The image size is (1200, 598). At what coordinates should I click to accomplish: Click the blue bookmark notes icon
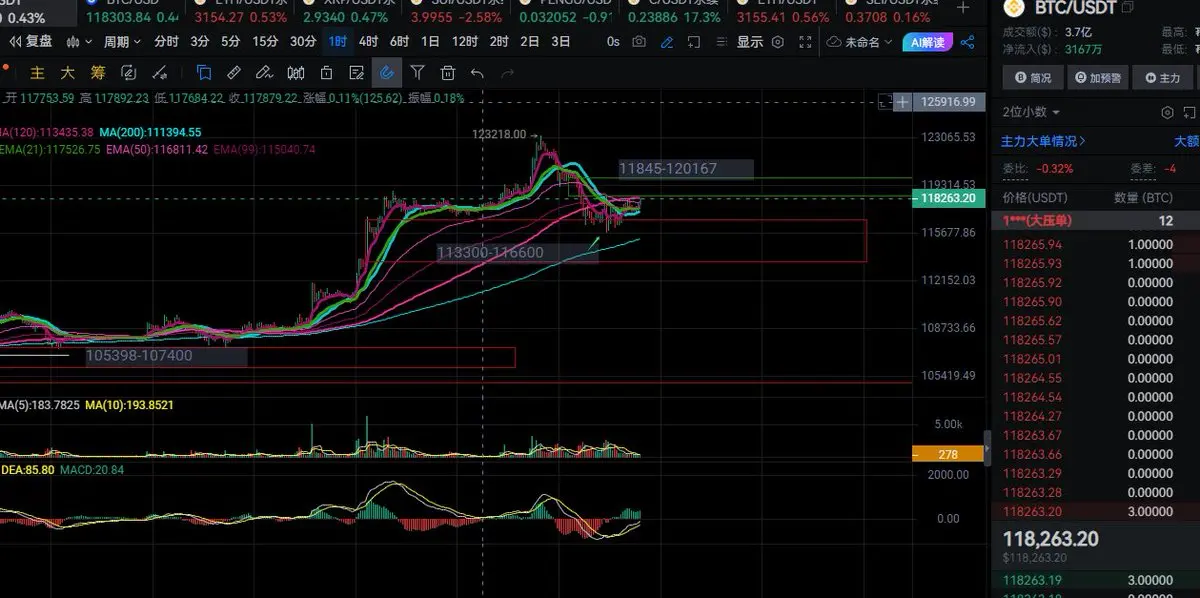point(203,72)
